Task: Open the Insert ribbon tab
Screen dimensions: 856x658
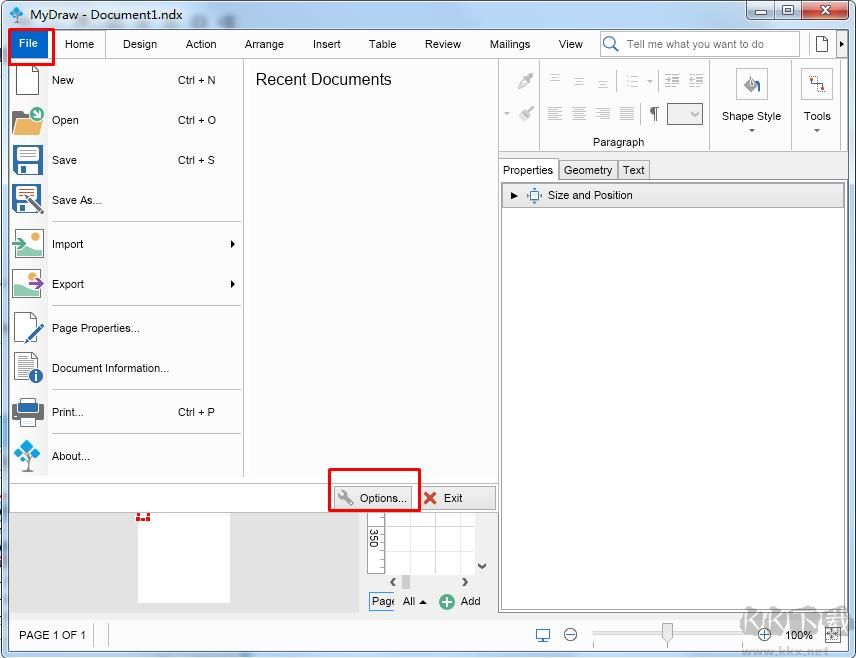Action: (326, 44)
